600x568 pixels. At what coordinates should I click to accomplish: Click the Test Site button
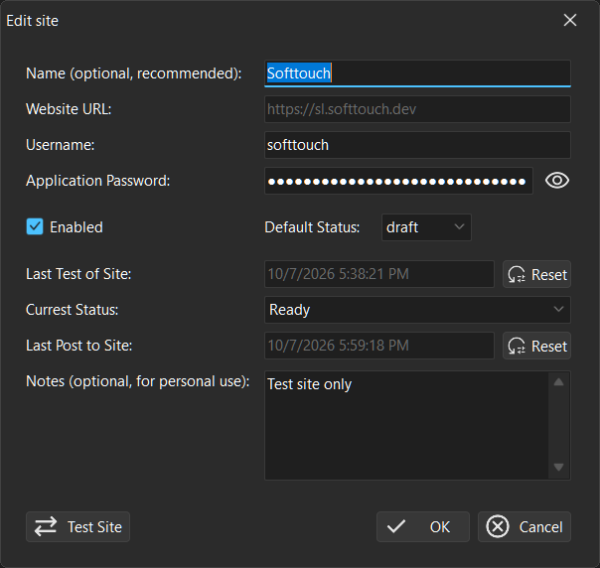78,527
